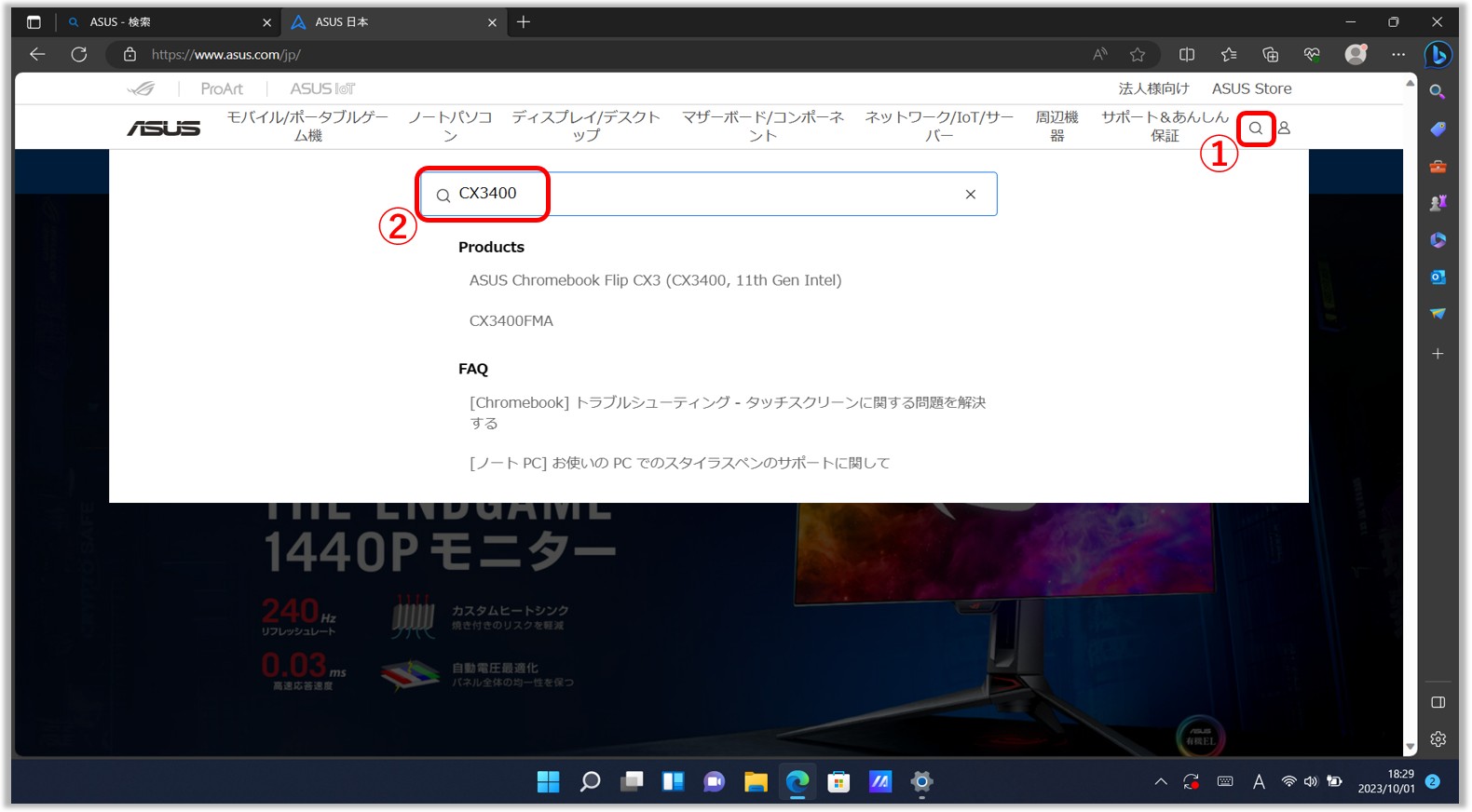Open the clock showing 18:29 2023/10/01

pyautogui.click(x=1386, y=781)
